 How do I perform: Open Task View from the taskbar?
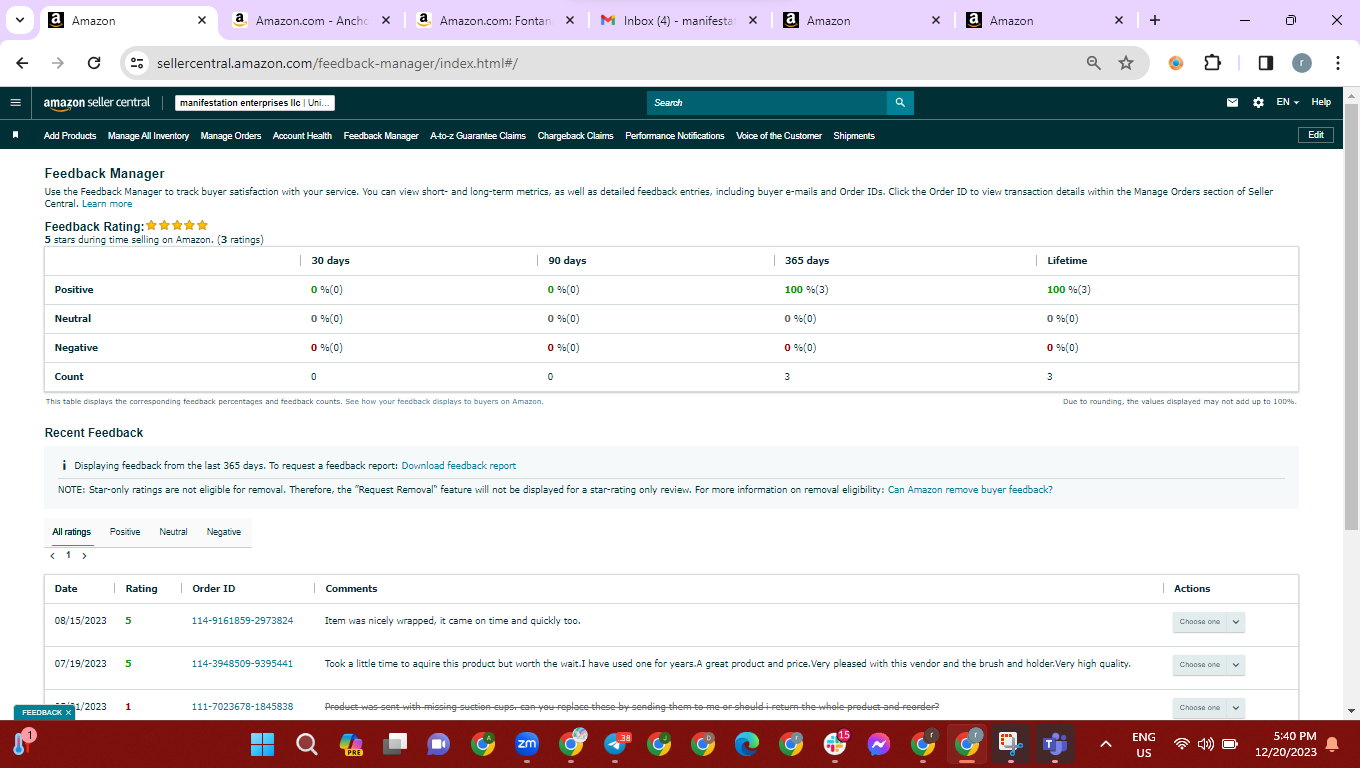[395, 744]
